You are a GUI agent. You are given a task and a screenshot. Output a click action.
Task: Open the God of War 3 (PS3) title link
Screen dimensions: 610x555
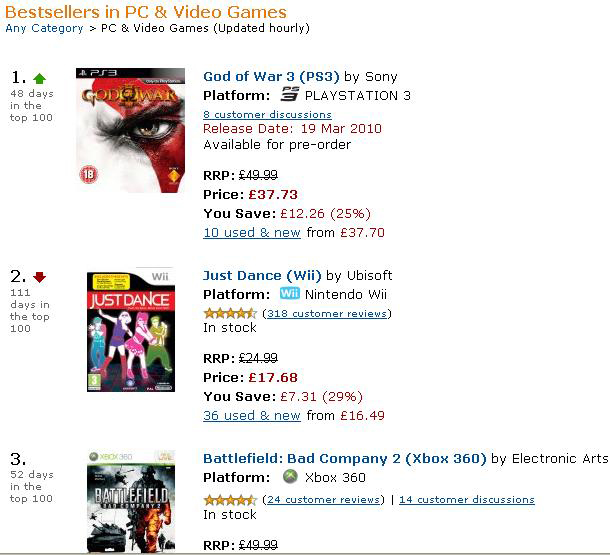pyautogui.click(x=271, y=76)
